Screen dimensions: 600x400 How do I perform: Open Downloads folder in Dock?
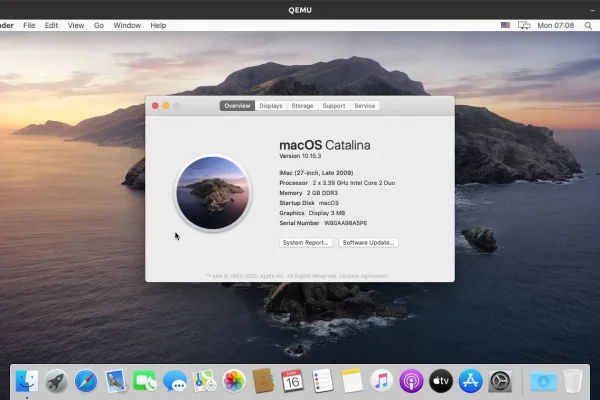point(543,381)
